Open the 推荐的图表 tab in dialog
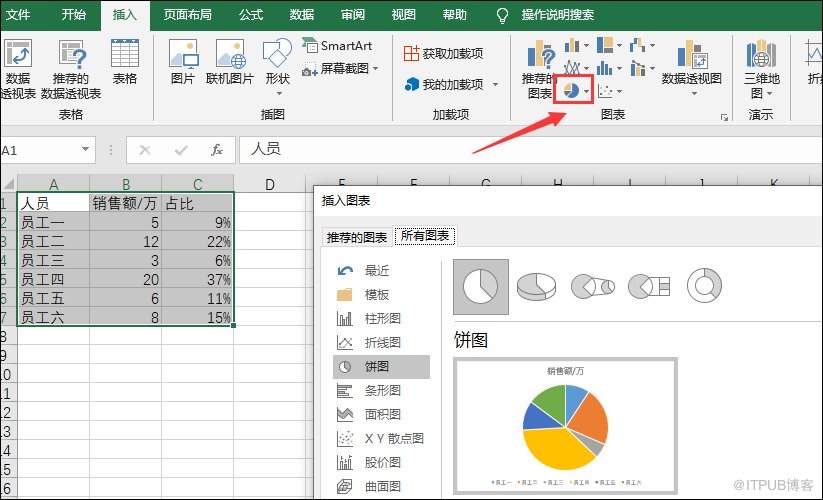 click(x=357, y=237)
